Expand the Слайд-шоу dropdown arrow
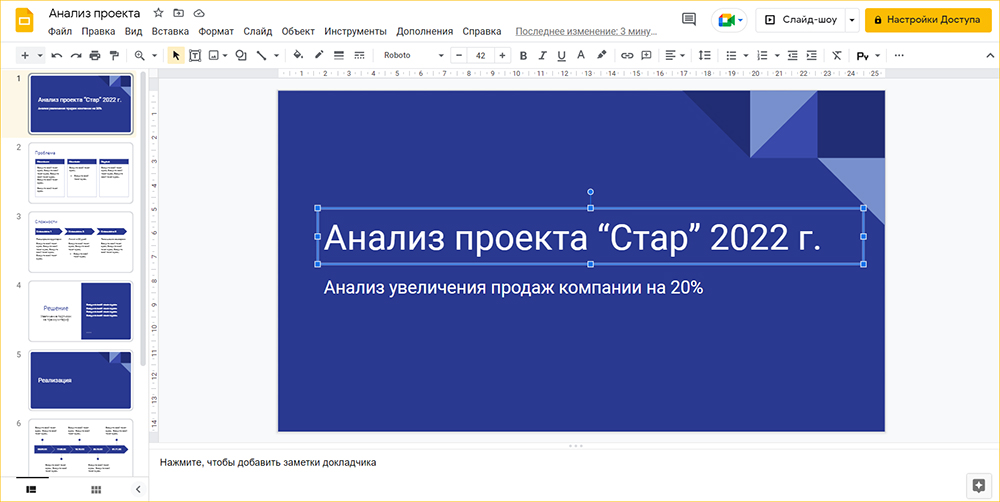Viewport: 1000px width, 502px height. [852, 20]
